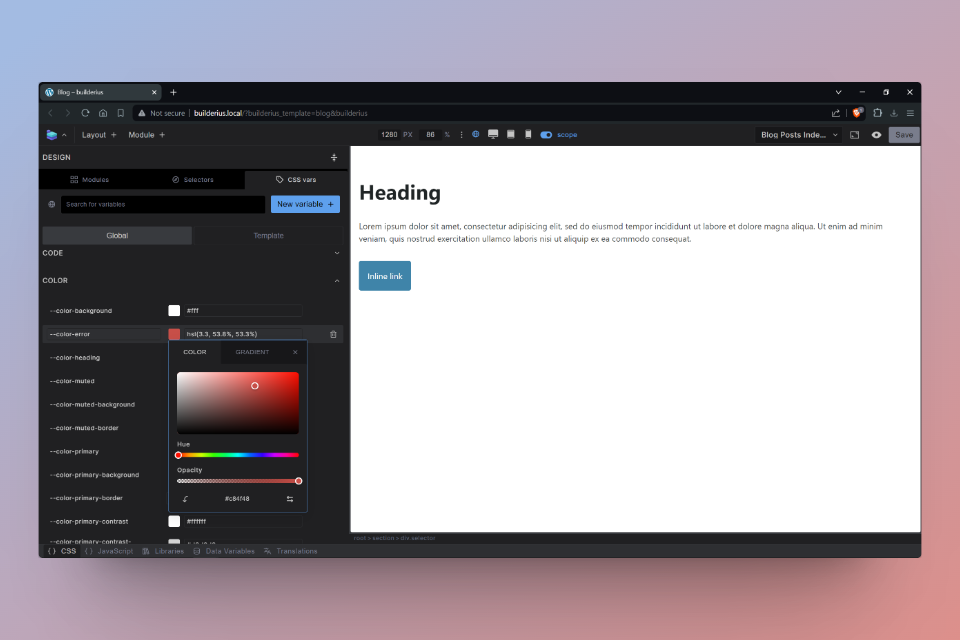The image size is (960, 640).
Task: Delete the --color-error variable with trash icon
Action: [333, 334]
